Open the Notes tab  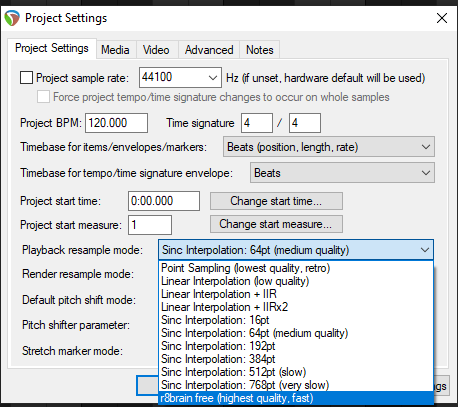[260, 50]
